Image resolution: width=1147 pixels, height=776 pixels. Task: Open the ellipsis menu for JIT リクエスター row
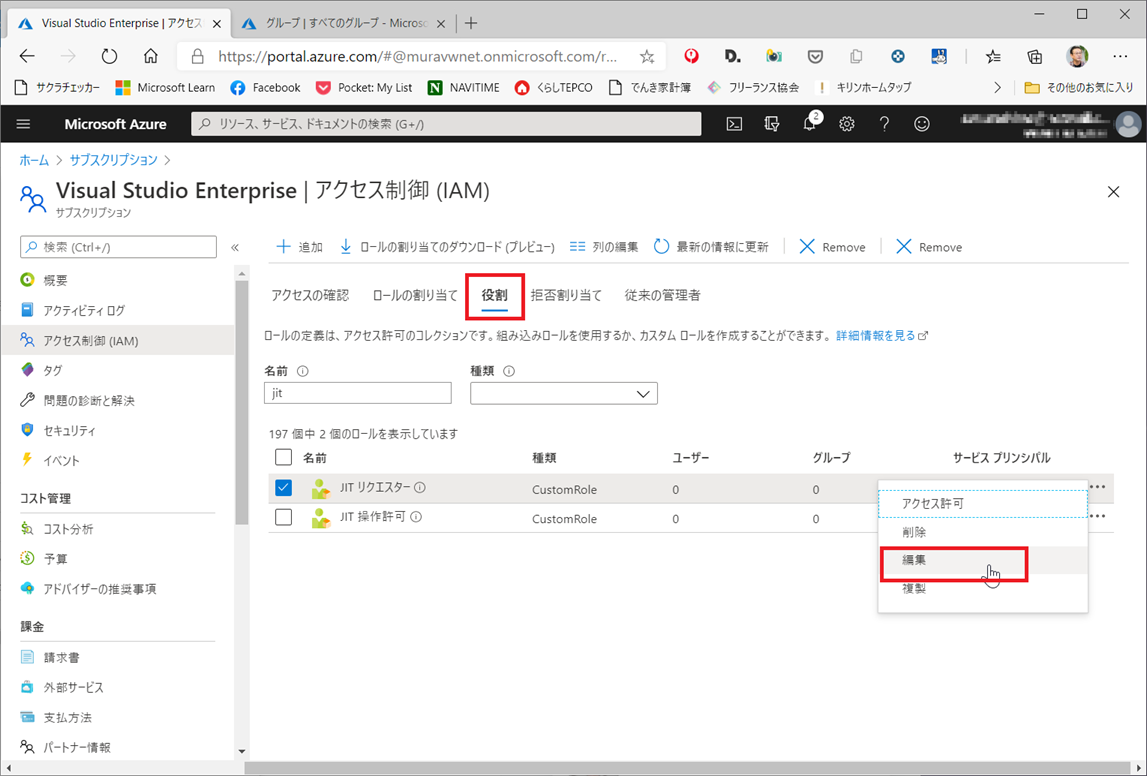[1097, 486]
